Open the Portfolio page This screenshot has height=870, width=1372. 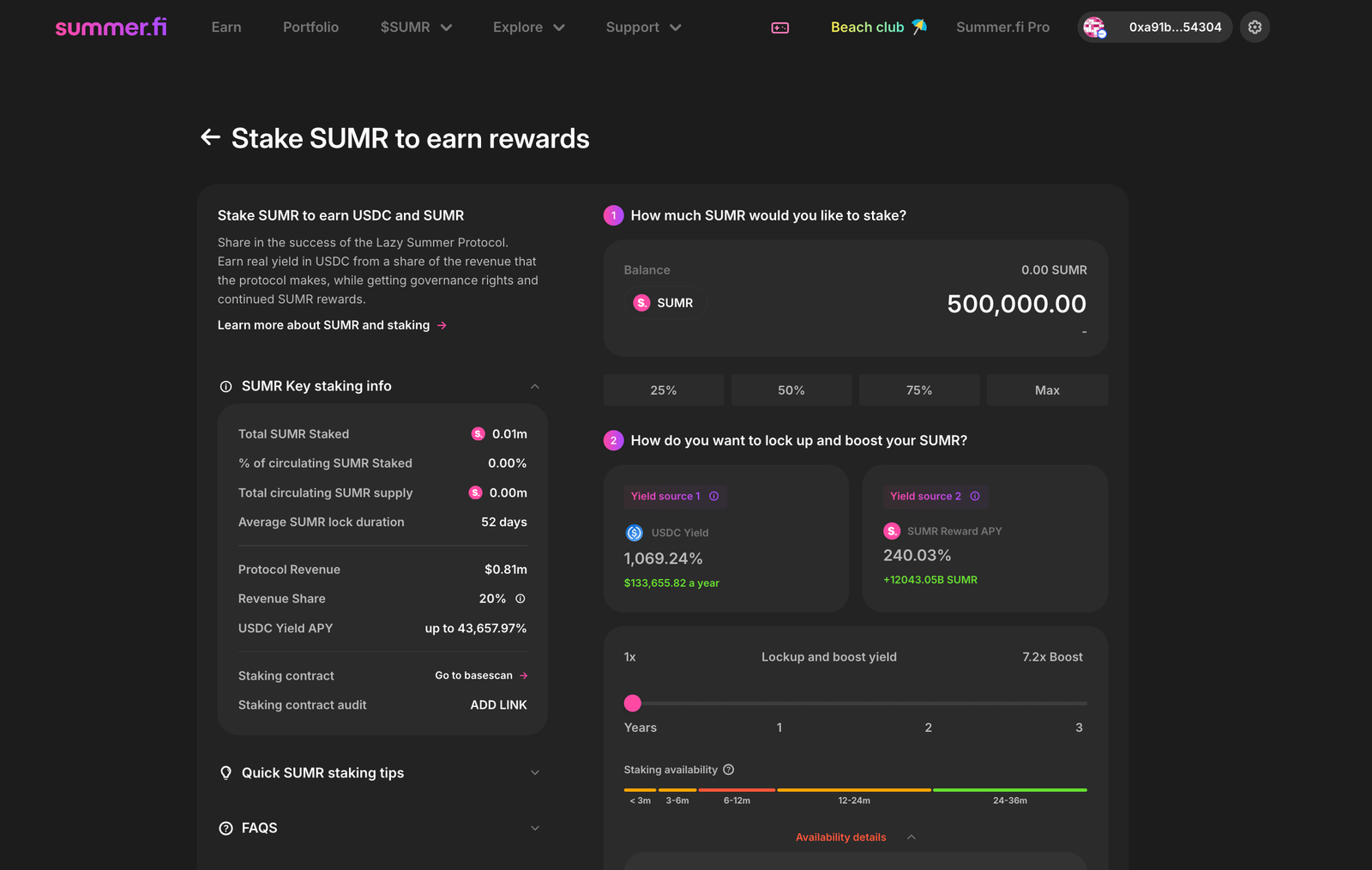311,27
